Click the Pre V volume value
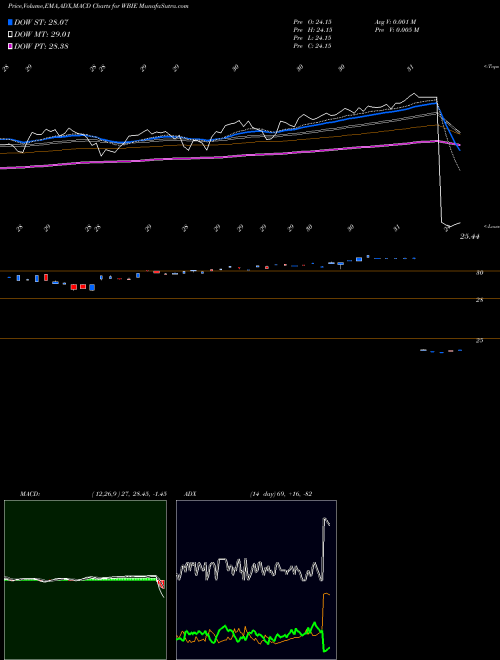This screenshot has width=500, height=660. (x=398, y=30)
